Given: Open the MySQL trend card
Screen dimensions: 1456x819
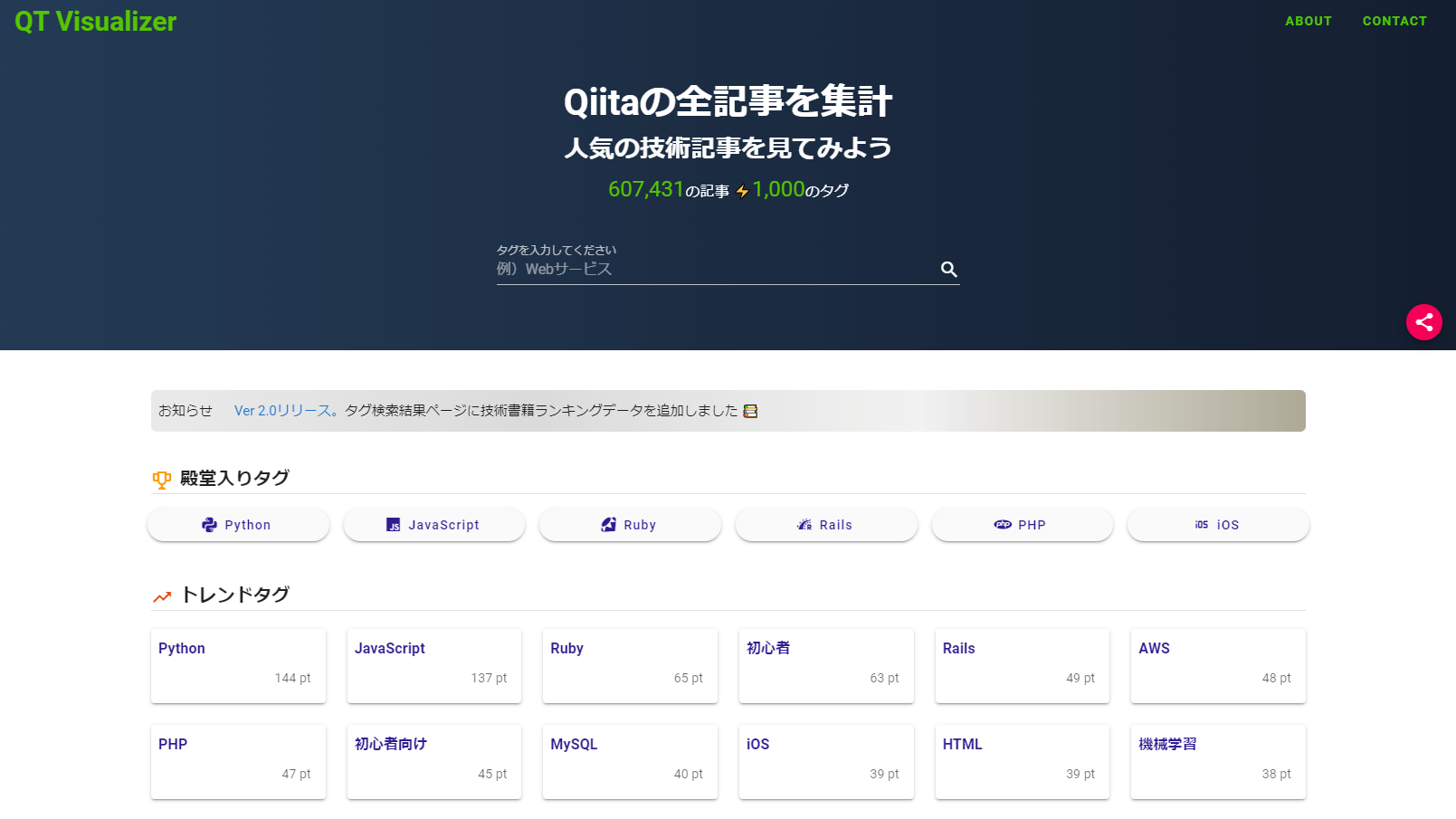Looking at the screenshot, I should coord(630,761).
